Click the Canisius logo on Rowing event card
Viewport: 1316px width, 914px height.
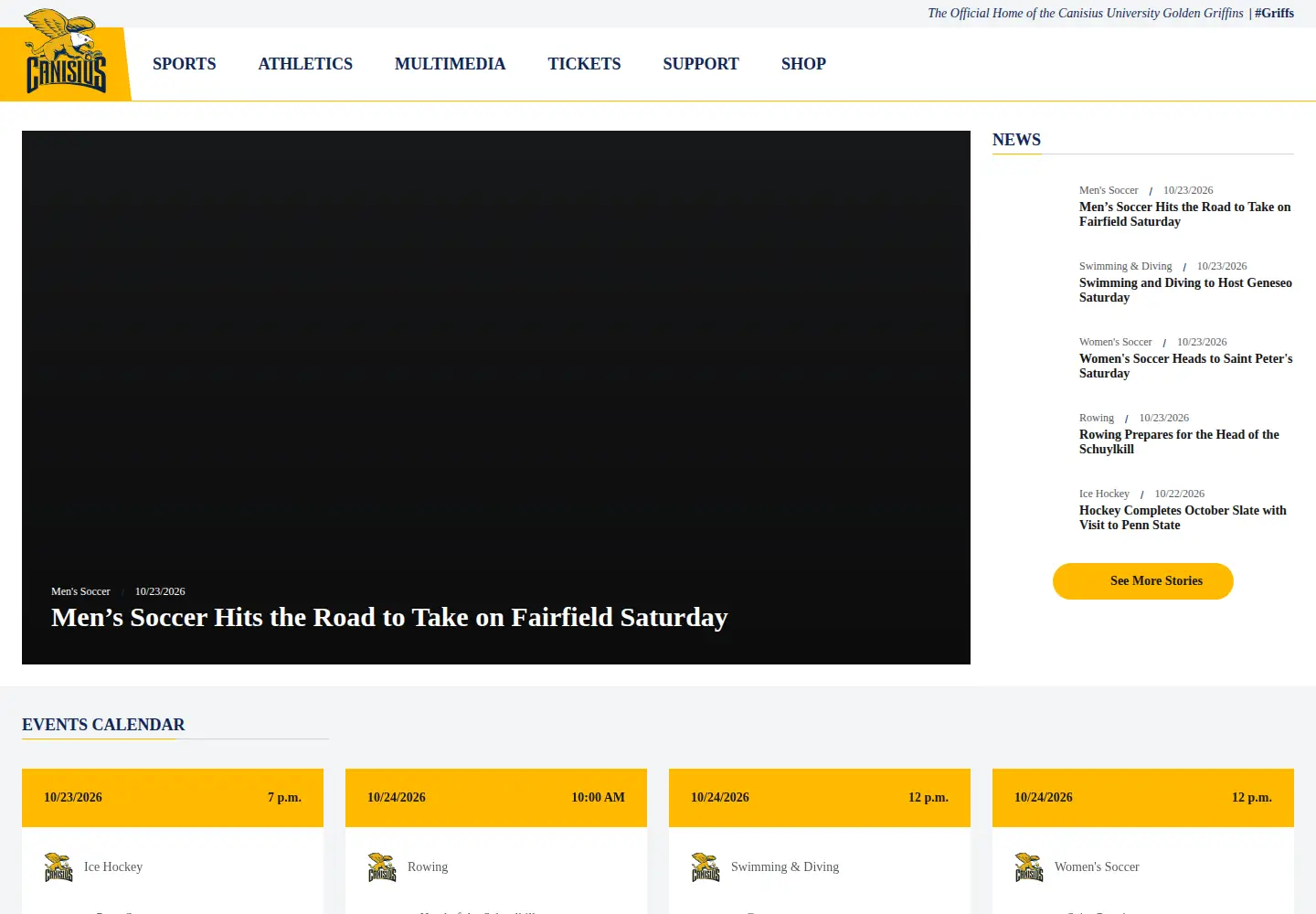click(382, 867)
